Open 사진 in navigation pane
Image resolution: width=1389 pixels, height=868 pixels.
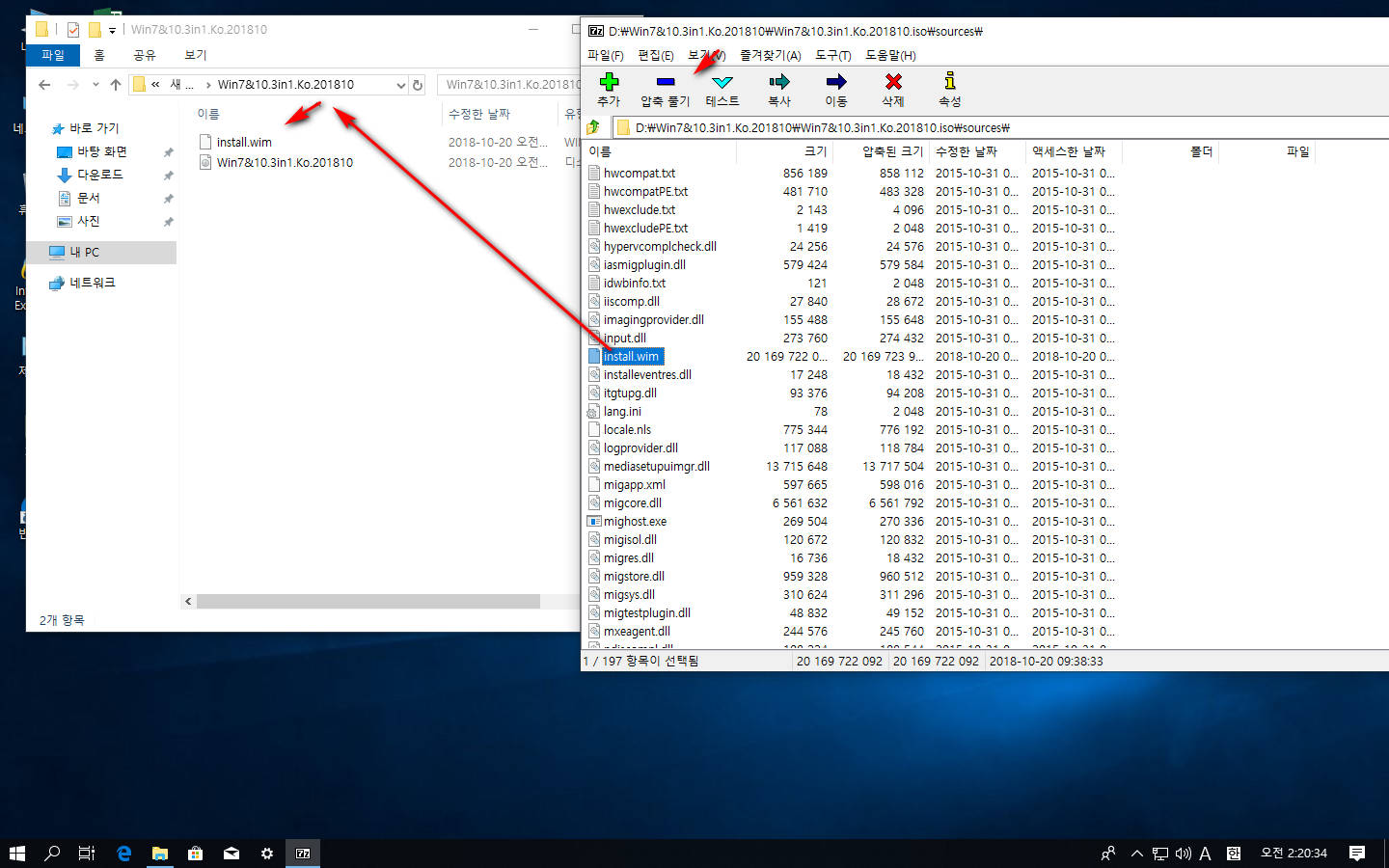click(x=89, y=221)
